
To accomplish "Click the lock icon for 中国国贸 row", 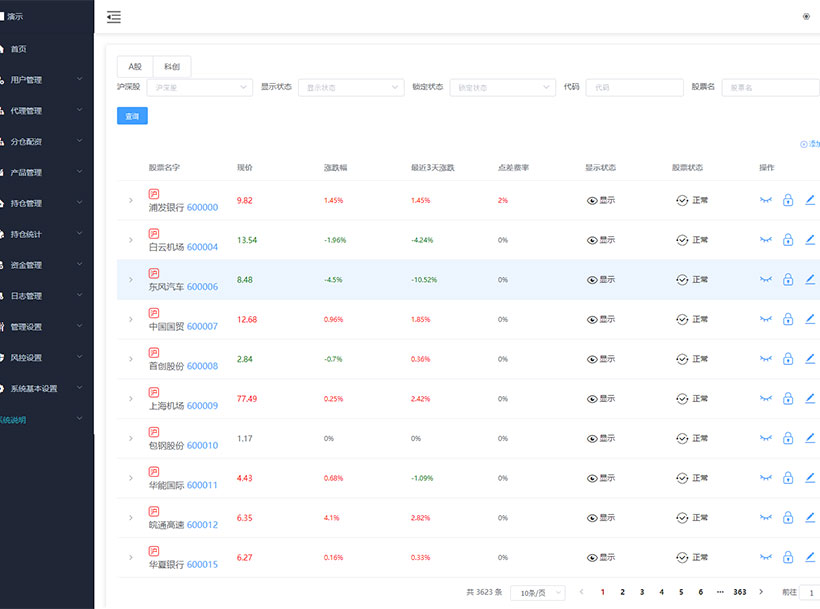I will pyautogui.click(x=788, y=319).
